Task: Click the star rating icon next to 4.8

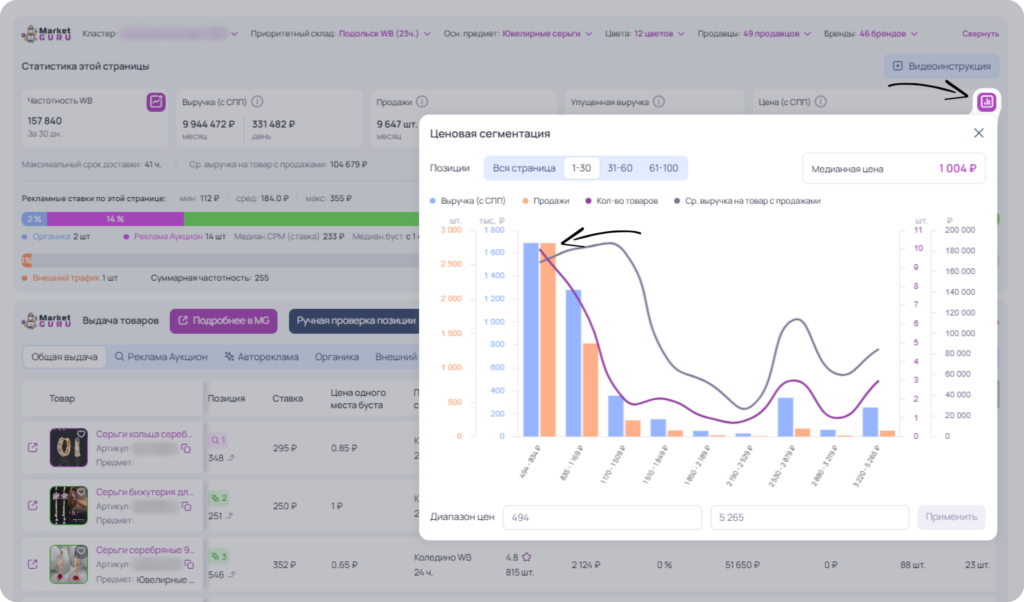Action: point(526,557)
